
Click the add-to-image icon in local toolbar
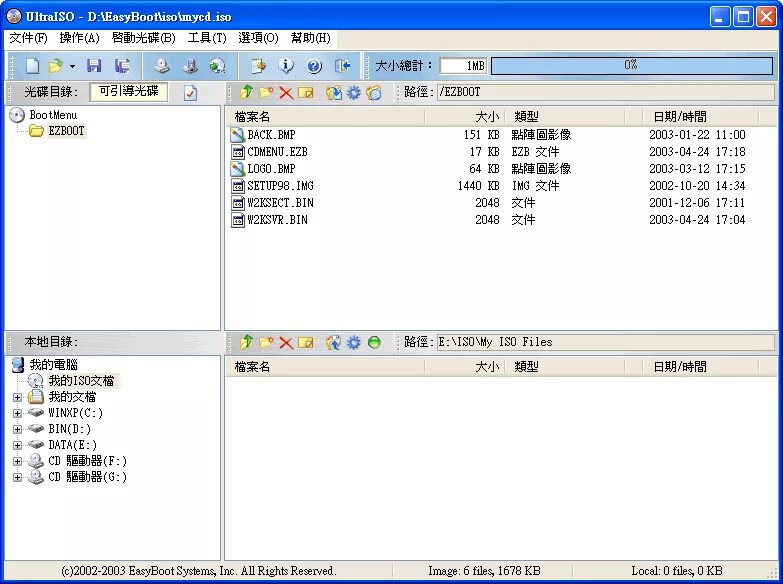pos(334,342)
